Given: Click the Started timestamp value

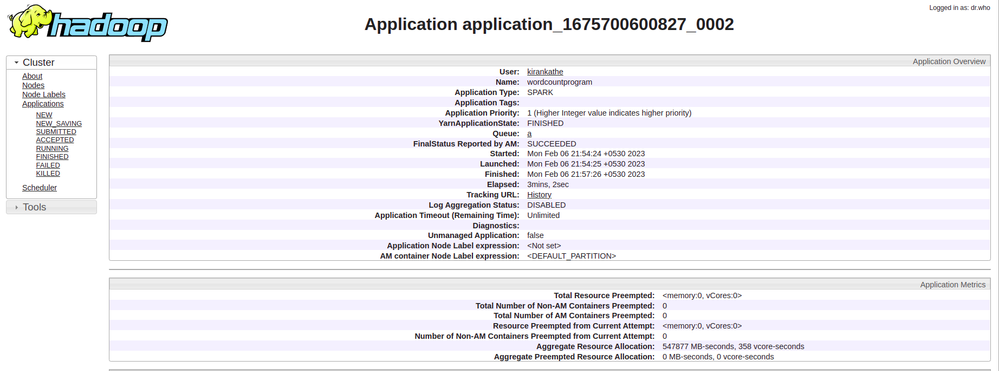Looking at the screenshot, I should pos(586,154).
